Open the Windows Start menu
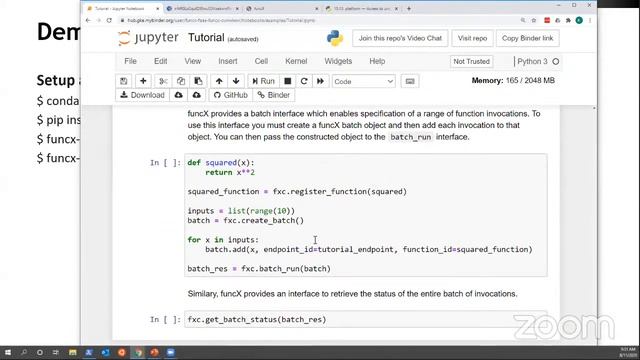 [x=7, y=352]
